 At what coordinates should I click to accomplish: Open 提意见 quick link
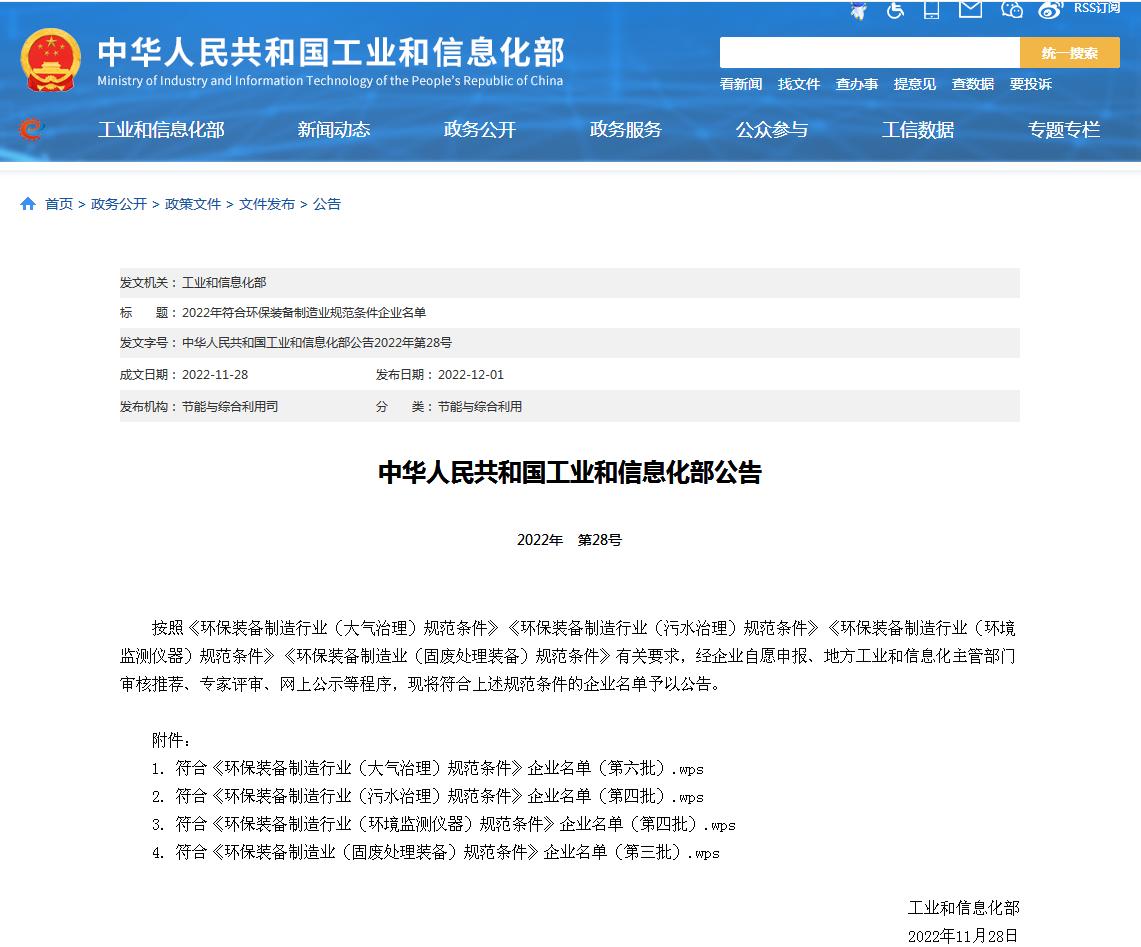point(915,84)
